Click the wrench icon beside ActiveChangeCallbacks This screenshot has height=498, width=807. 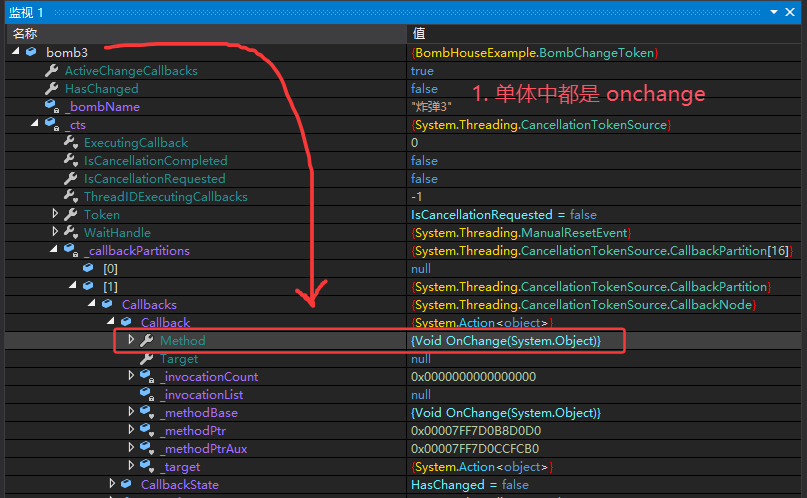[51, 71]
